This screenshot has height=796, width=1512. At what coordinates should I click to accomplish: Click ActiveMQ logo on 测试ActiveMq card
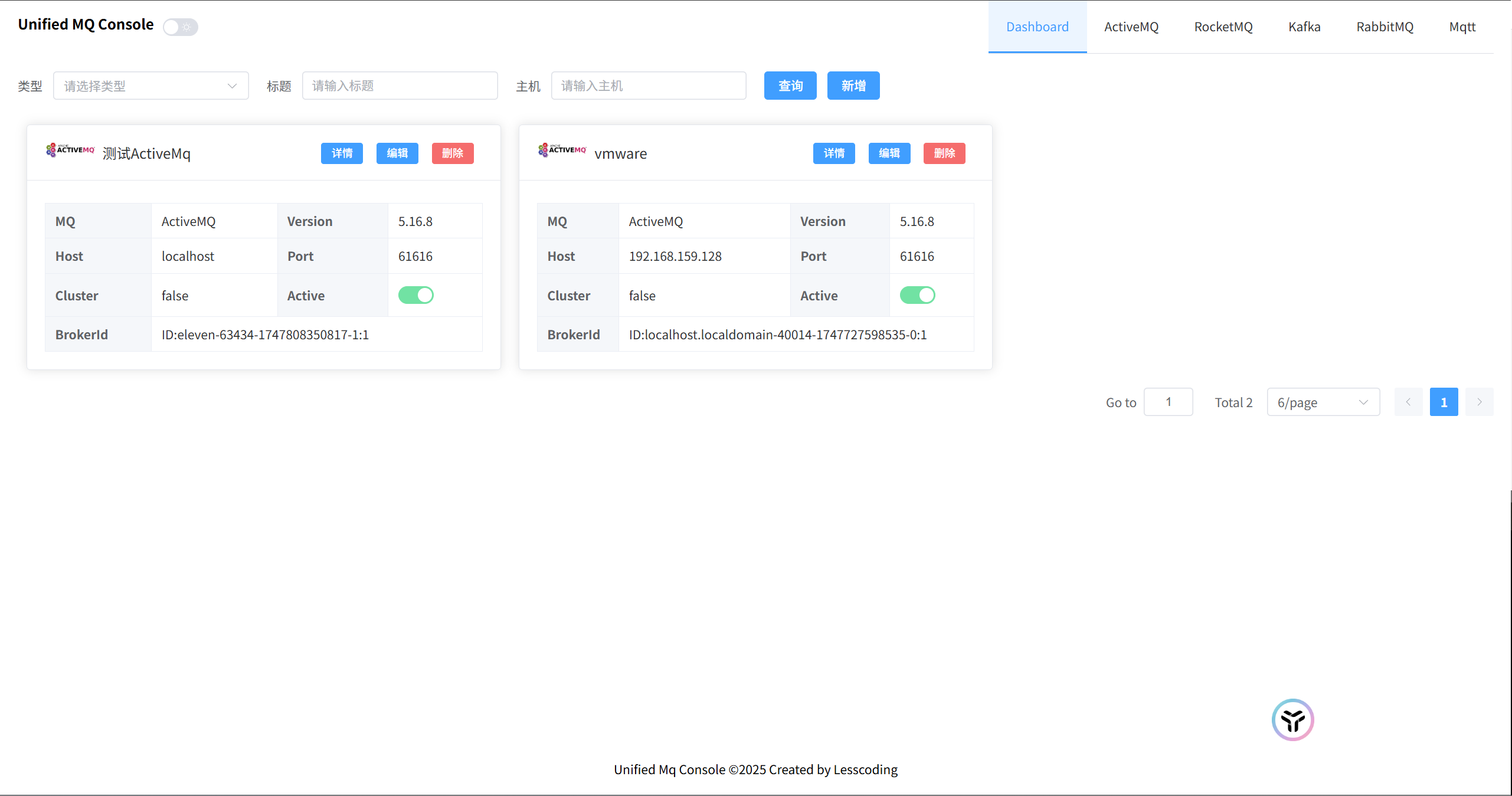70,150
